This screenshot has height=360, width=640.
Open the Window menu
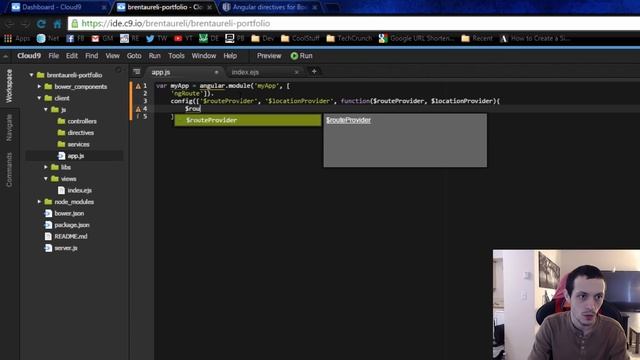point(204,56)
